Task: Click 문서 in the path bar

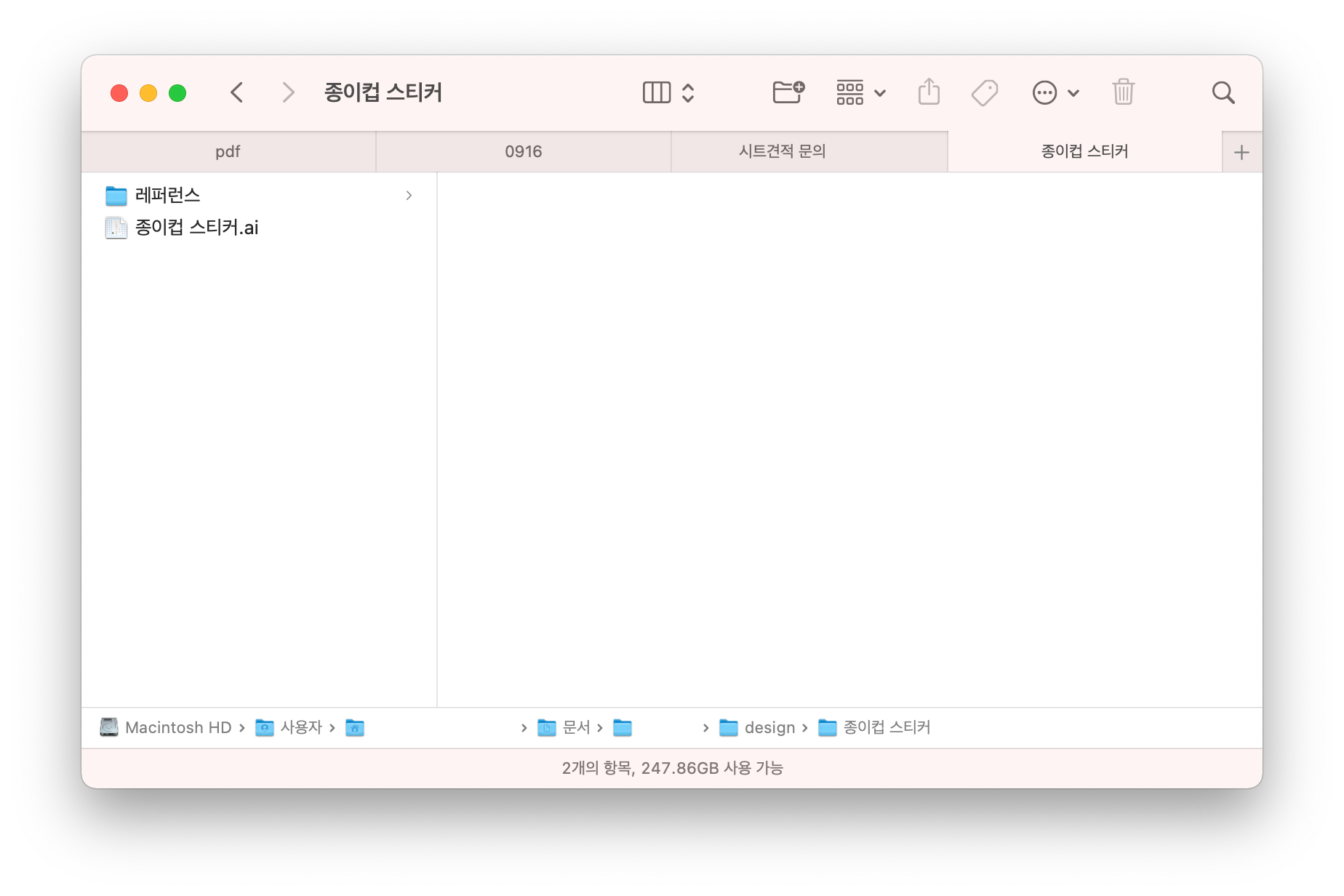Action: [564, 727]
